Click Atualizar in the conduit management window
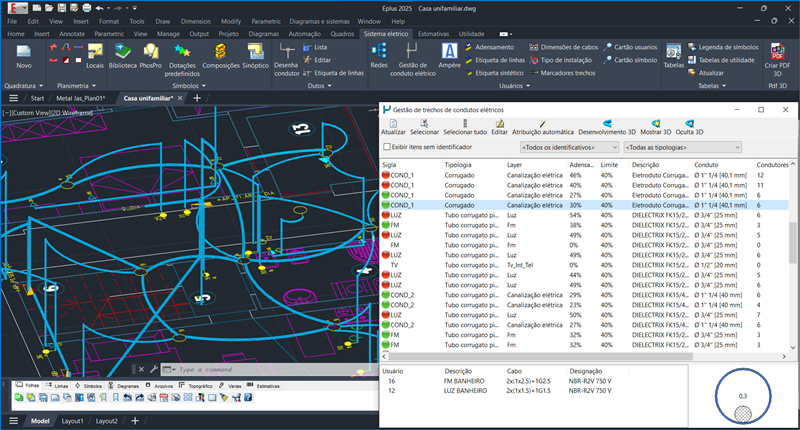800x430 pixels. tap(393, 127)
